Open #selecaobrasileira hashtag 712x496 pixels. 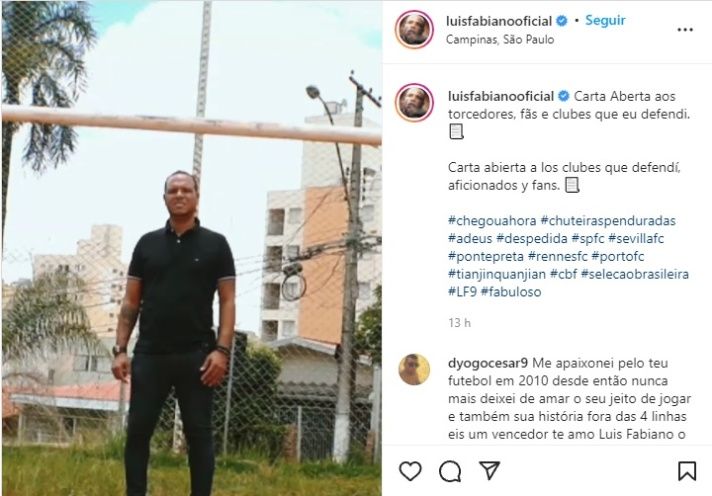635,274
